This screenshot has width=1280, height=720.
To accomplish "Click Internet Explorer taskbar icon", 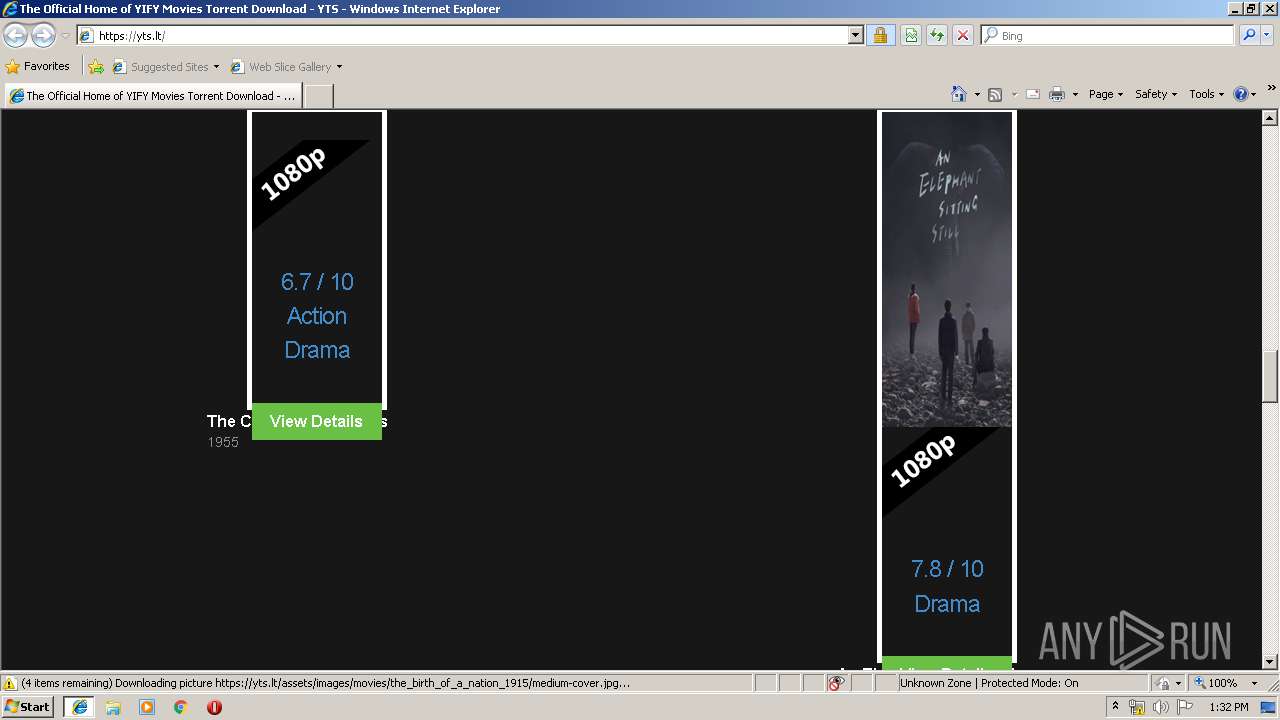I will tap(80, 707).
